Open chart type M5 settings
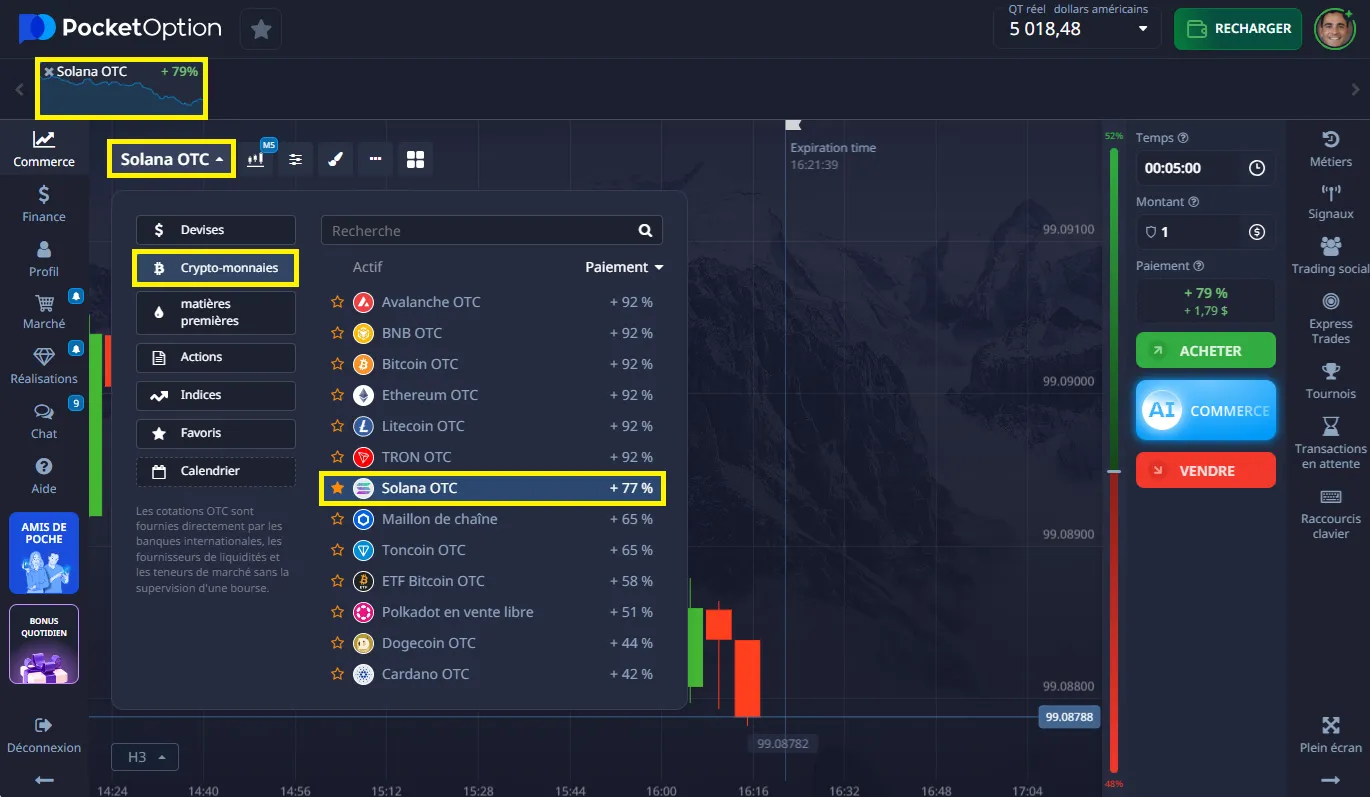The height and width of the screenshot is (797, 1370). (257, 159)
